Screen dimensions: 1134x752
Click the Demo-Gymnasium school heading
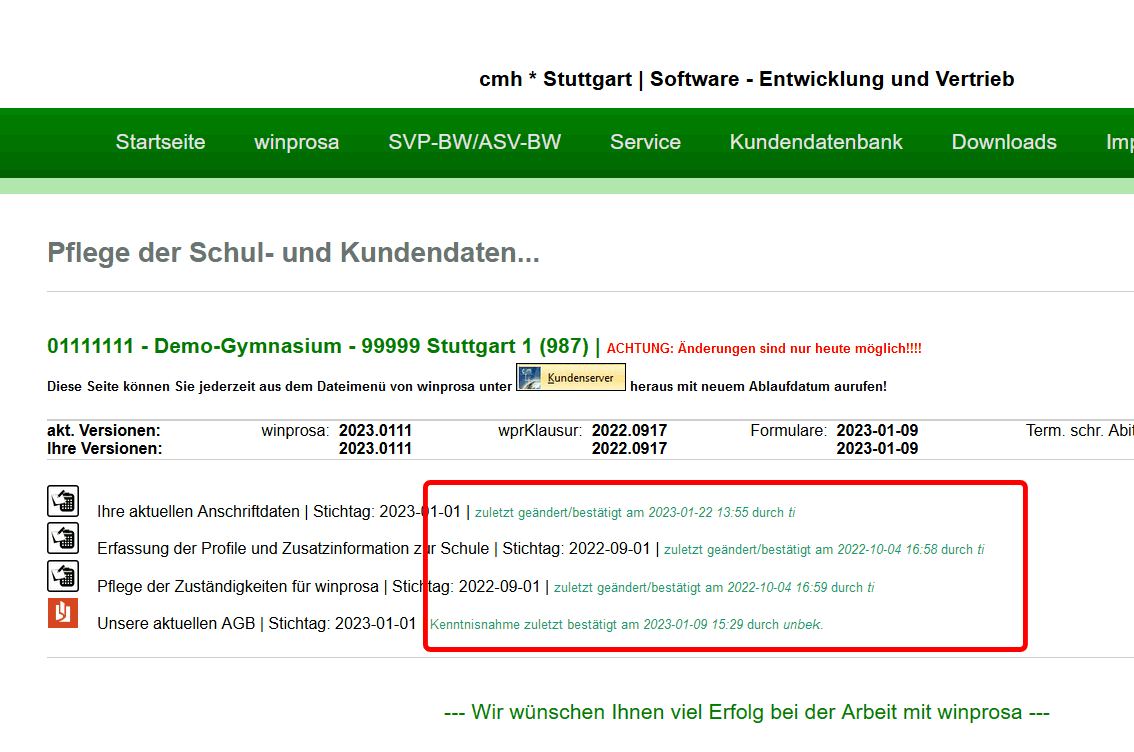317,347
